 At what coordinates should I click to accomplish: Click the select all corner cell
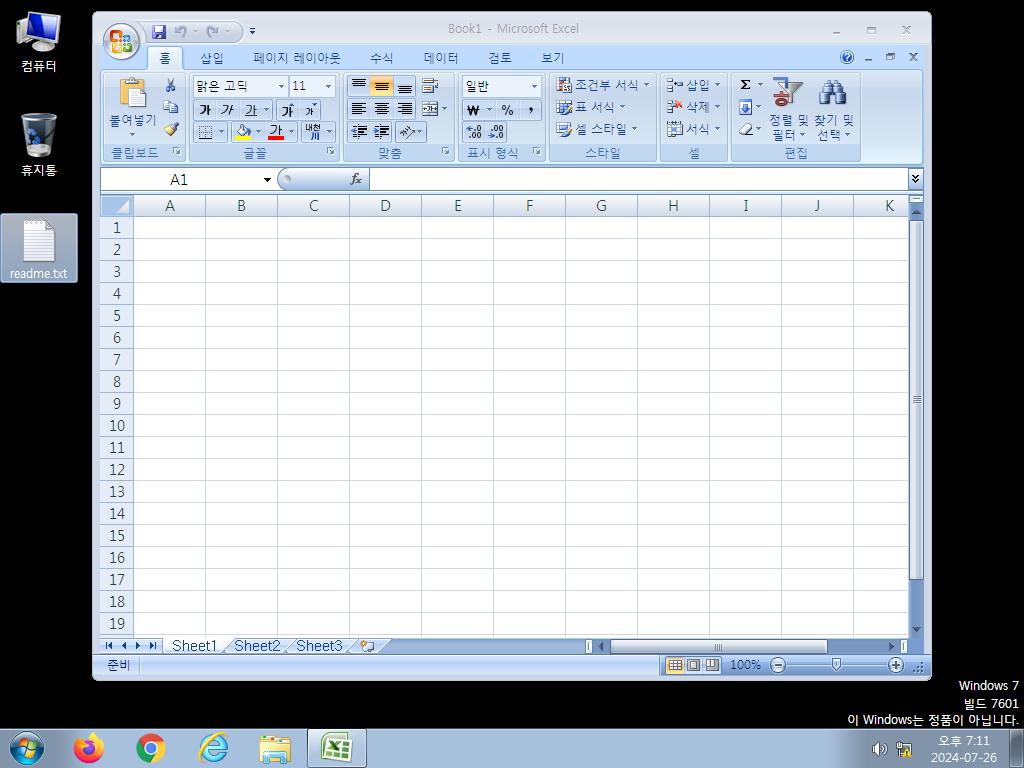point(117,206)
